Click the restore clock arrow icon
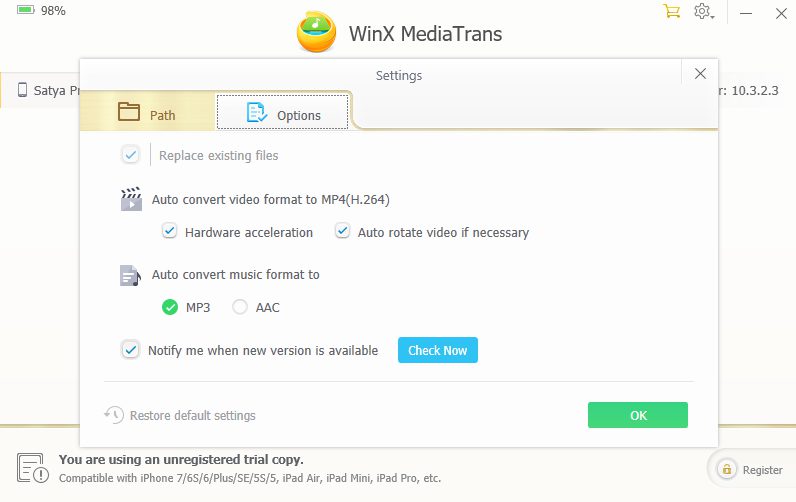Screen dimensions: 796x502 114,415
